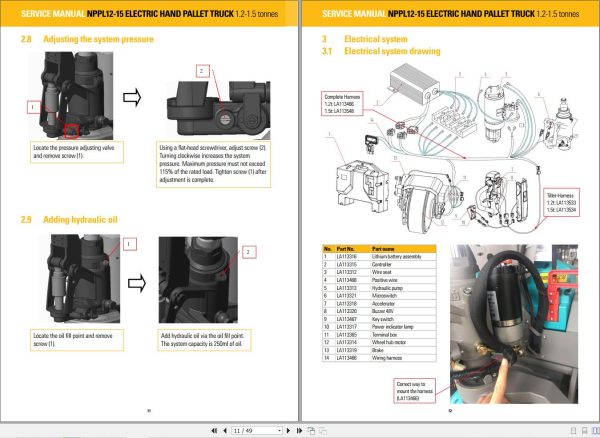The width and height of the screenshot is (600, 438).
Task: Click the 'Add hydraulic oil via the oil fill point' caption
Action: coord(204,340)
